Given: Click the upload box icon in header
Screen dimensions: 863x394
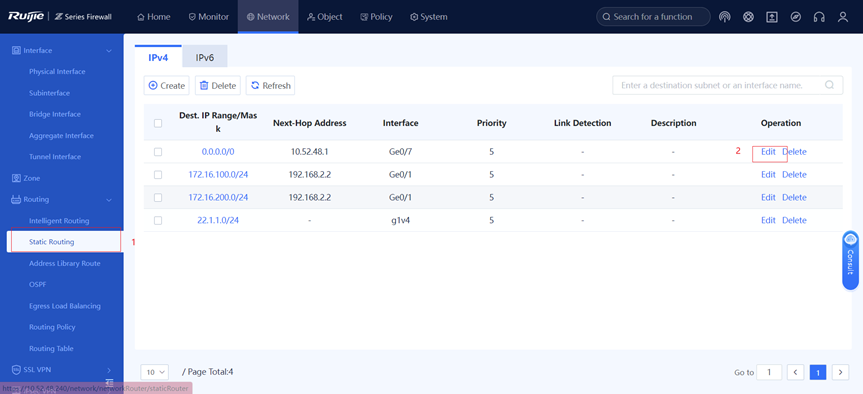Looking at the screenshot, I should pos(772,17).
